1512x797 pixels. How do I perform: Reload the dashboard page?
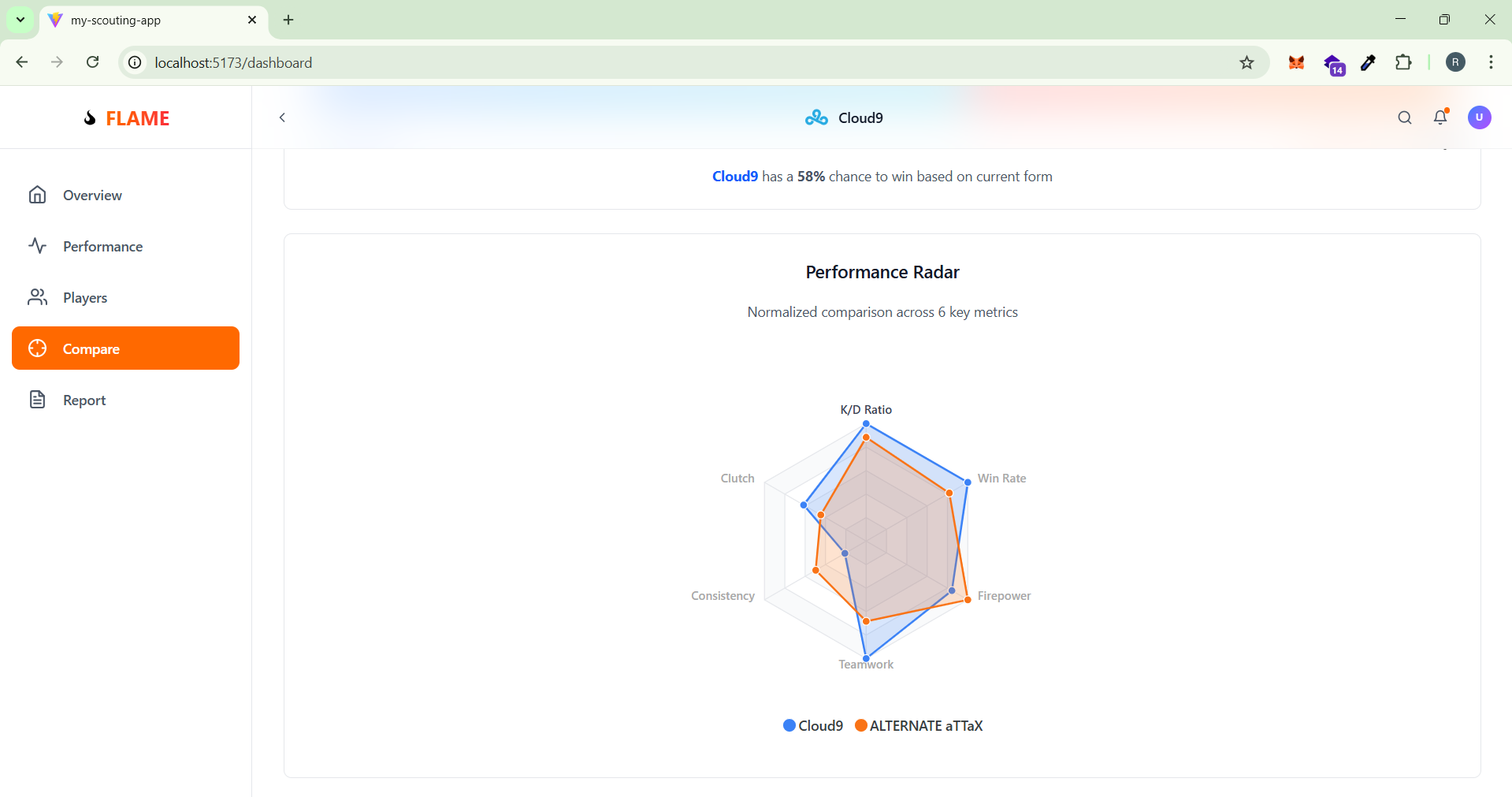click(x=92, y=62)
